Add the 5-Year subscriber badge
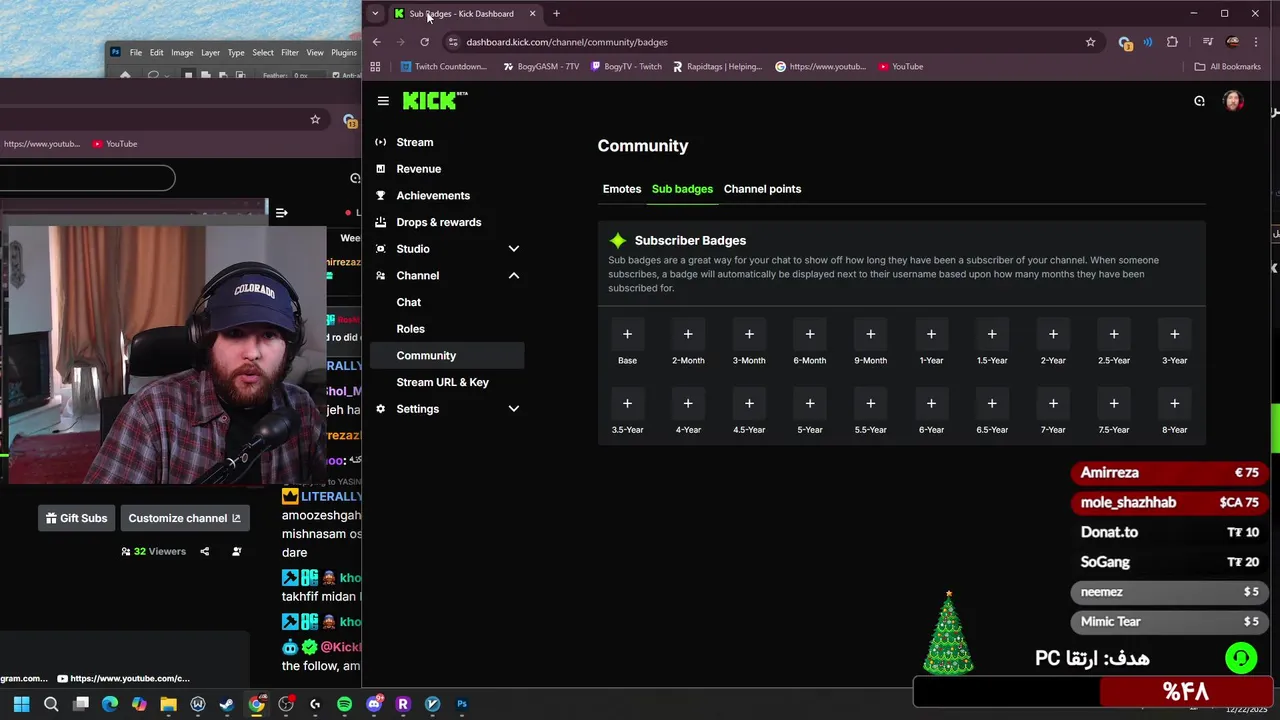The width and height of the screenshot is (1280, 720). point(810,404)
